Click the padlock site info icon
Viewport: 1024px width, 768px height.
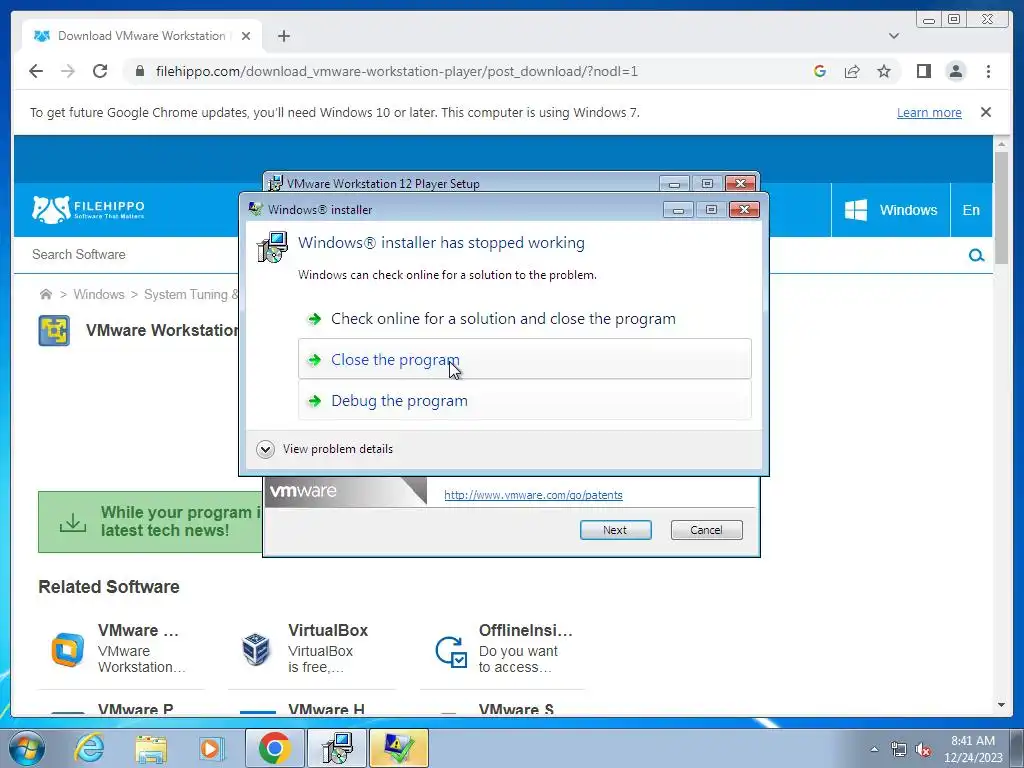(139, 71)
